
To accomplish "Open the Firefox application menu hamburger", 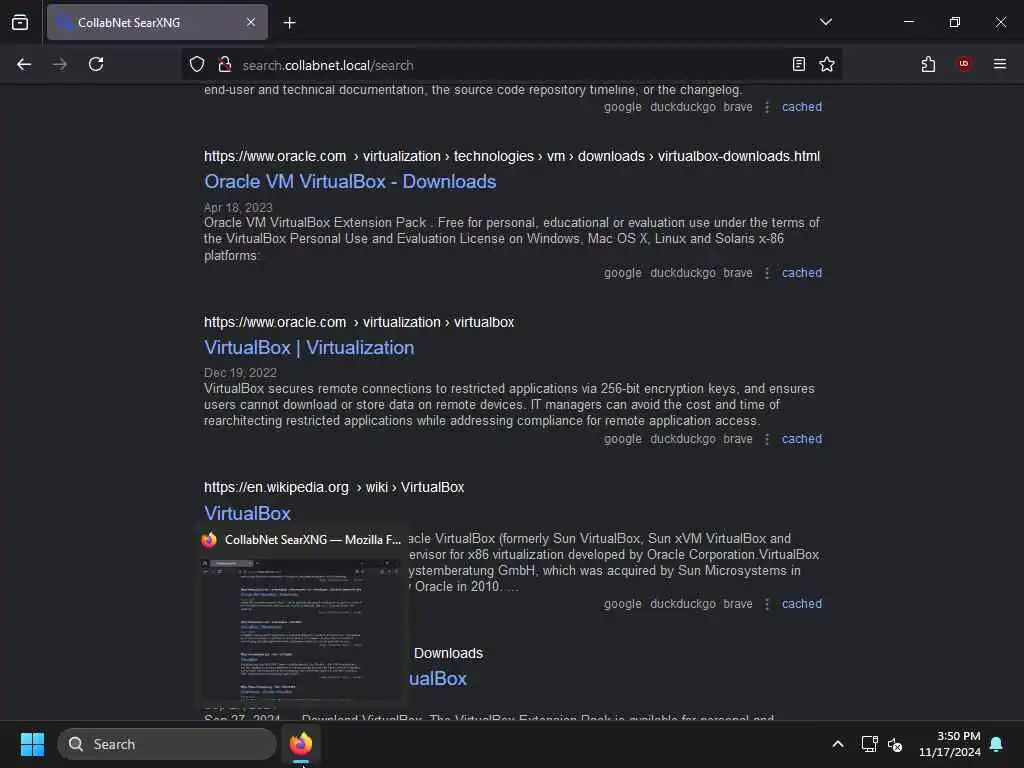I will coord(999,64).
